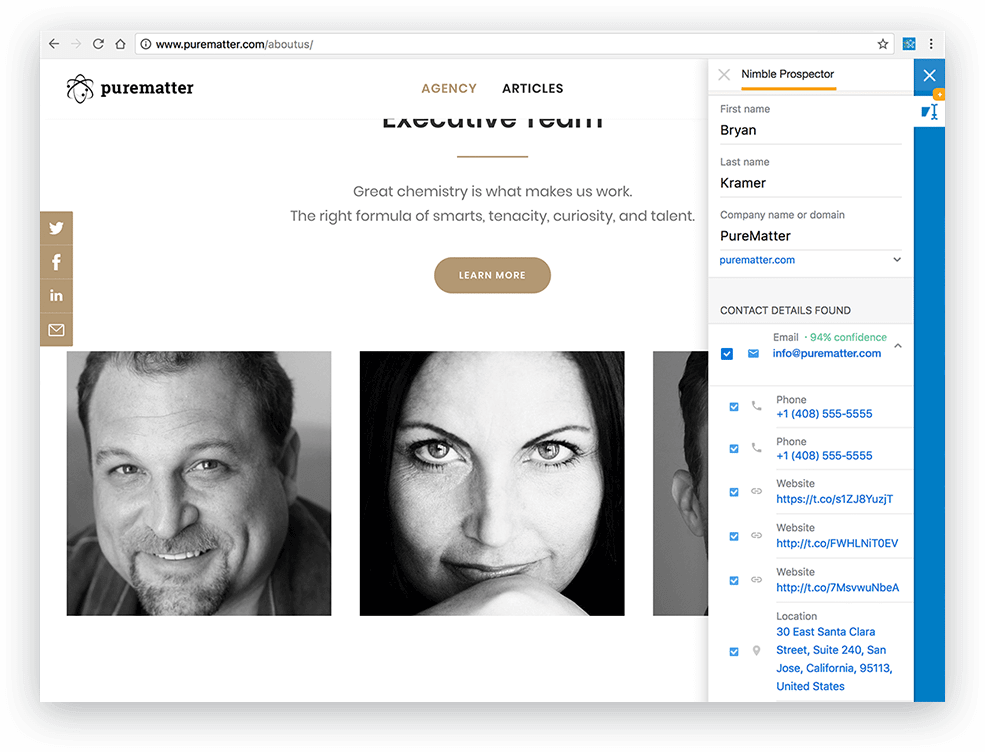Open Chrome three-dot menu
The image size is (985, 752).
click(931, 44)
